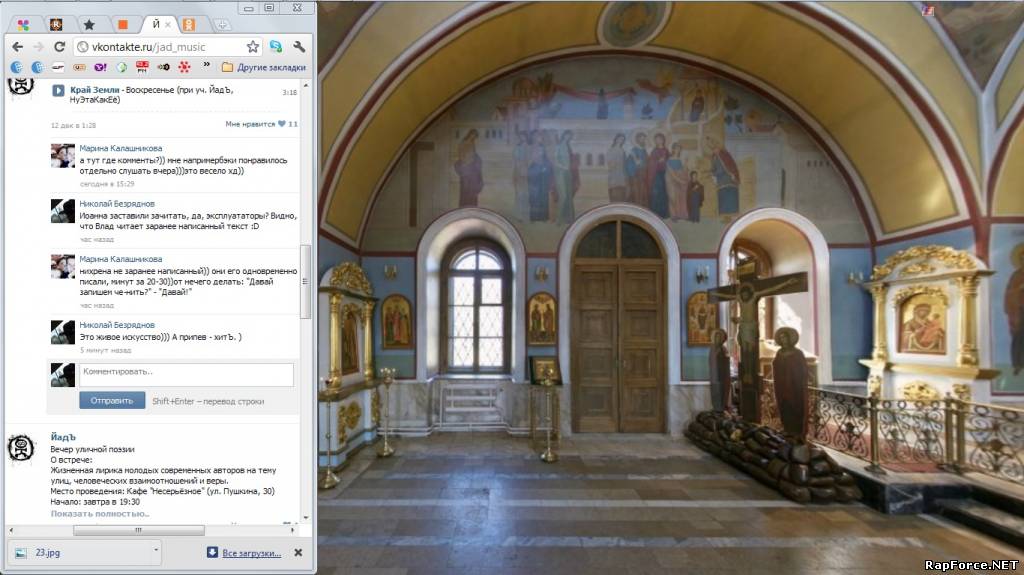Switch to the black star tab
The image size is (1024, 575).
point(89,25)
